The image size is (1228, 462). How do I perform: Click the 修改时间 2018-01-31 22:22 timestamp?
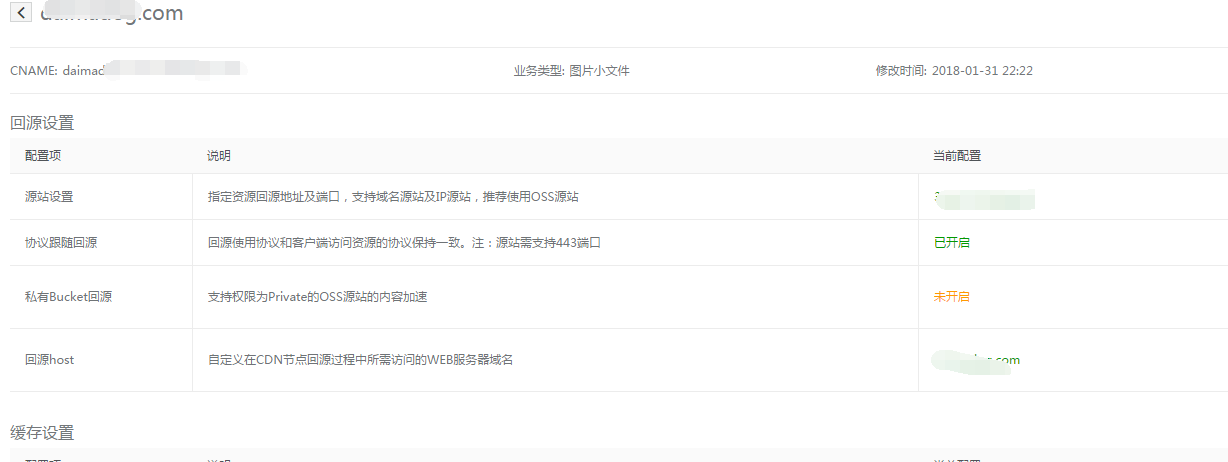pos(954,71)
